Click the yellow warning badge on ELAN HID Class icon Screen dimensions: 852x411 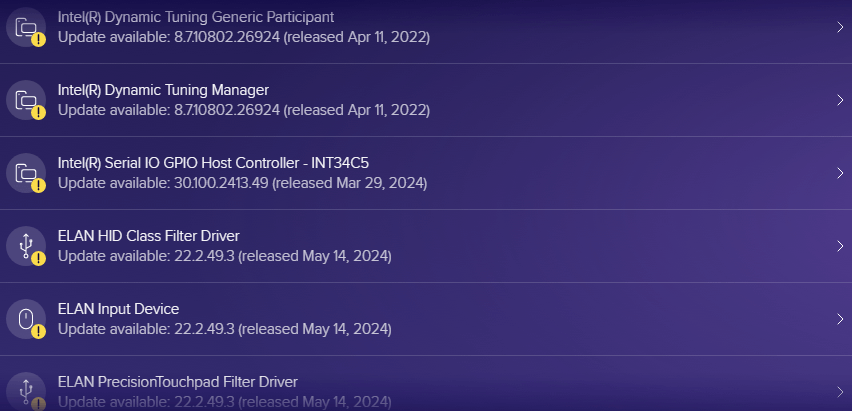(38, 258)
